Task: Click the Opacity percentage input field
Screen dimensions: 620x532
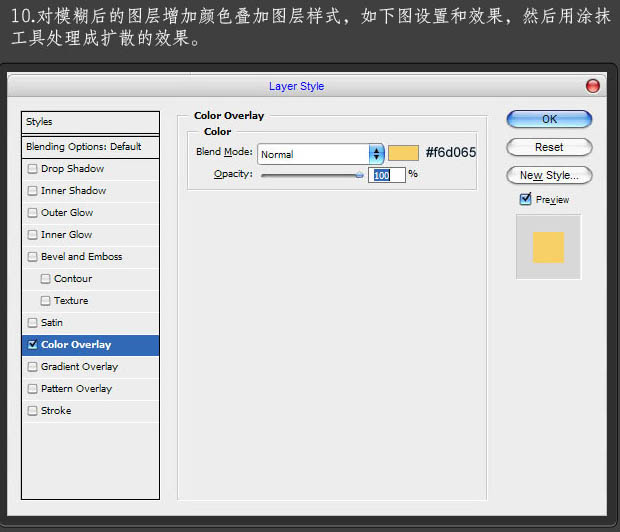Action: [387, 175]
